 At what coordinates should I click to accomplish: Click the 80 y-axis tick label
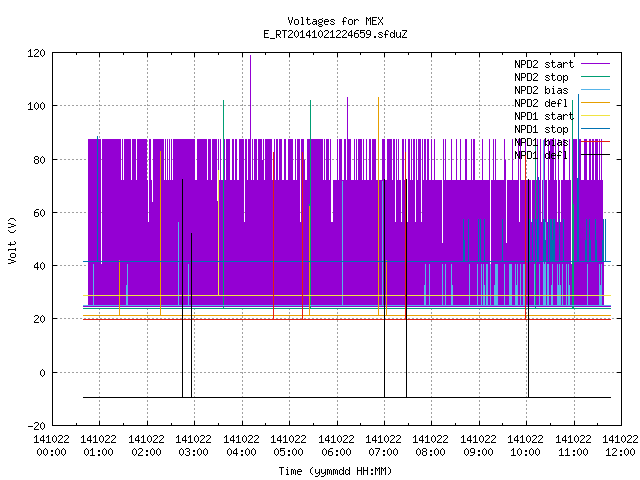point(40,160)
